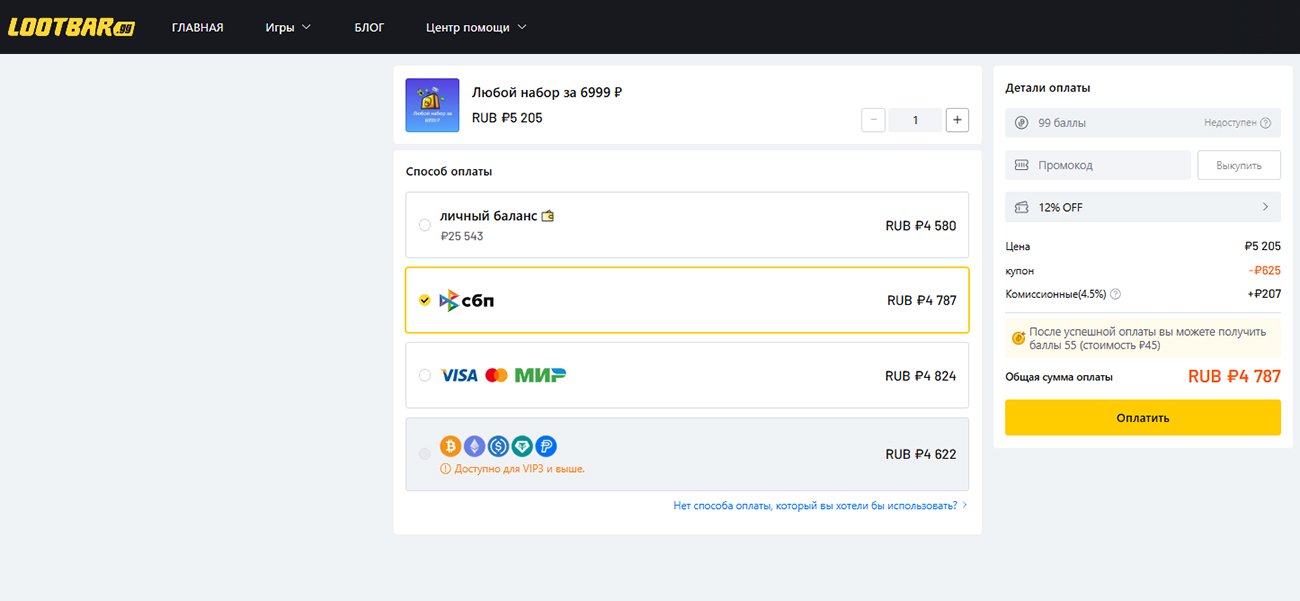Go to ГЛАВНАЯ page
The image size is (1300, 601).
pos(198,27)
